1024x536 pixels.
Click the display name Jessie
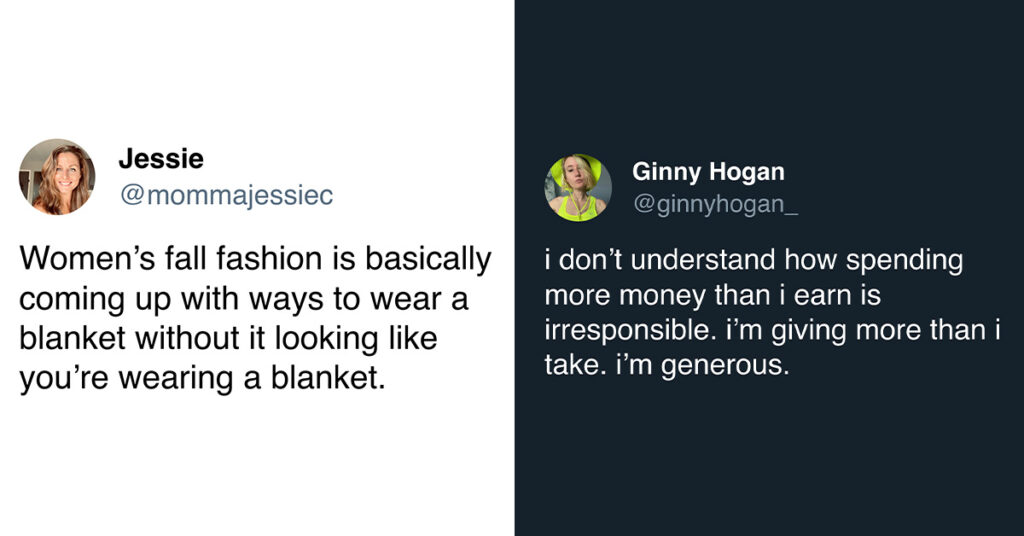[x=161, y=159]
